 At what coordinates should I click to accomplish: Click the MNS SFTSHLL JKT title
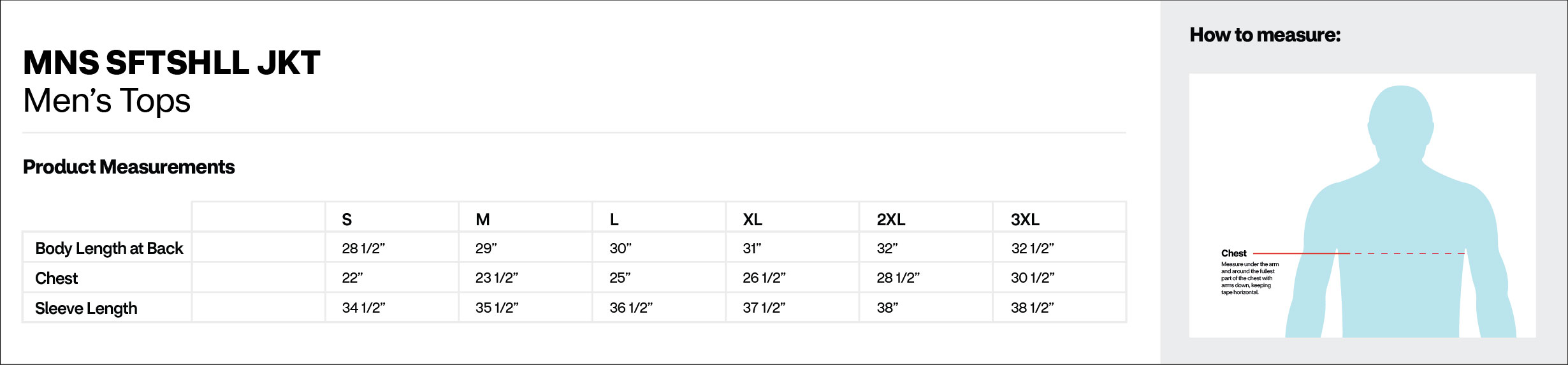click(171, 63)
